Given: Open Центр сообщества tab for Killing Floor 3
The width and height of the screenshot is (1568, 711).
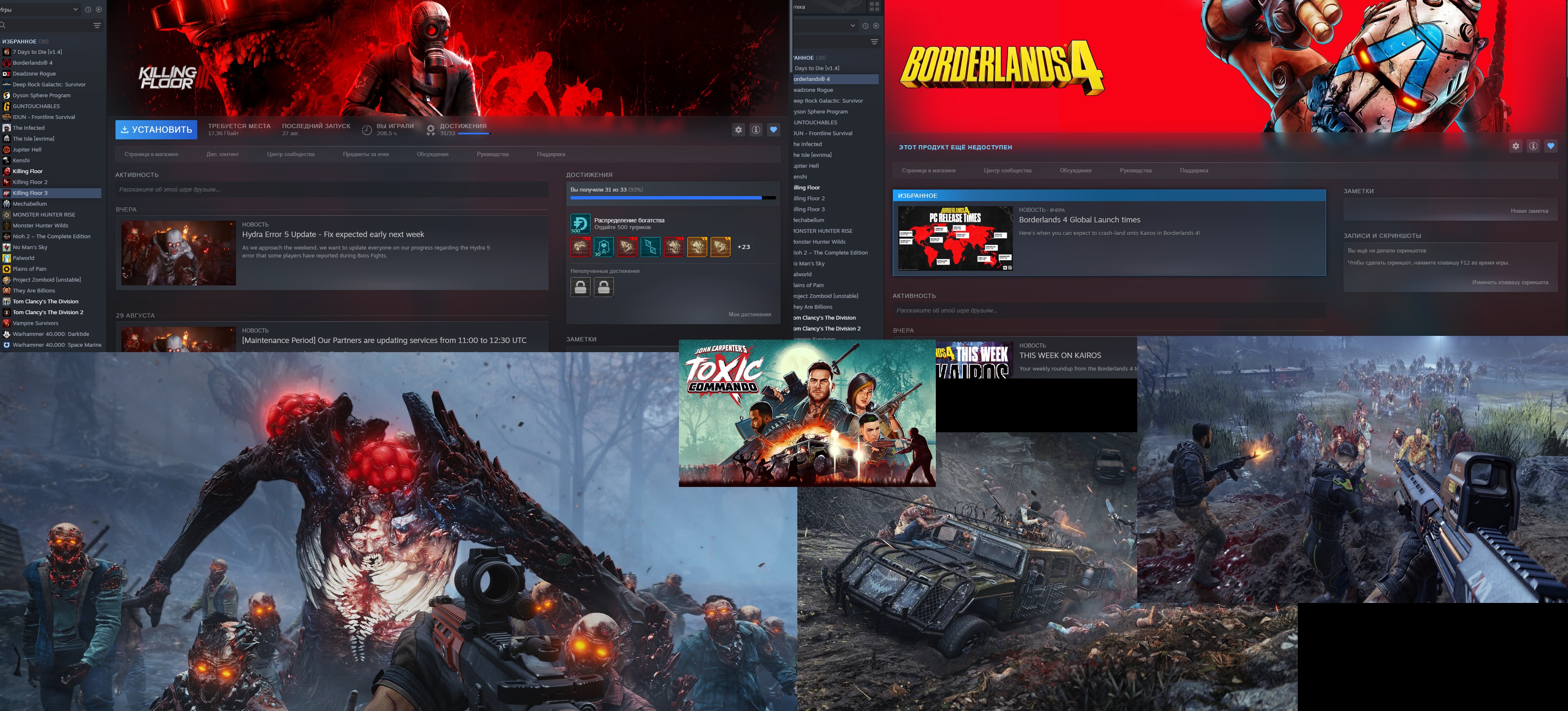Looking at the screenshot, I should point(290,154).
